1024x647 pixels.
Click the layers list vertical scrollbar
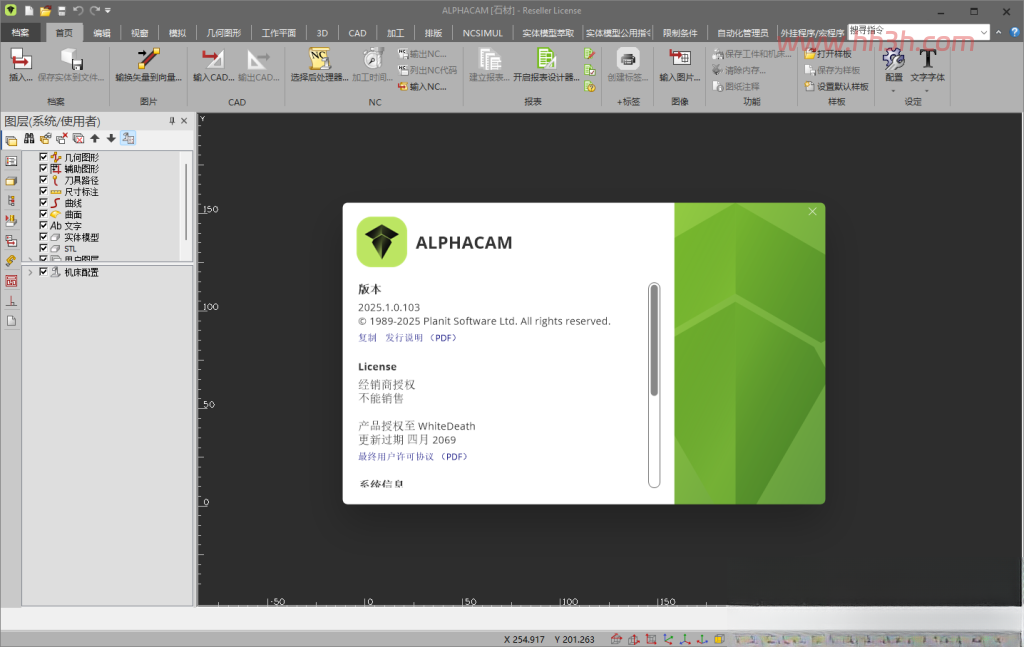pos(186,202)
